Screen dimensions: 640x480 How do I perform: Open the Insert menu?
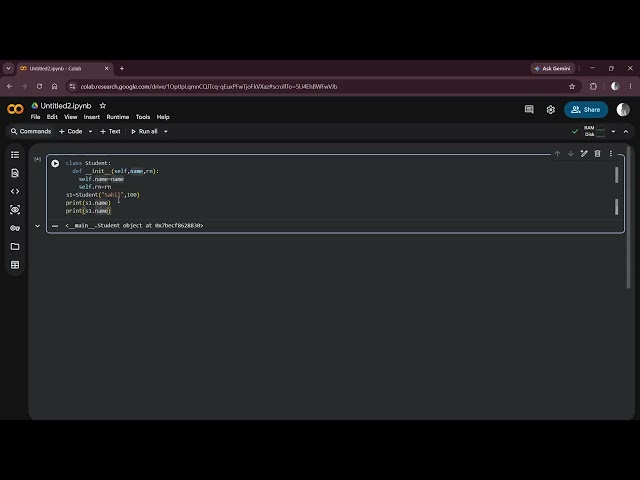[91, 117]
